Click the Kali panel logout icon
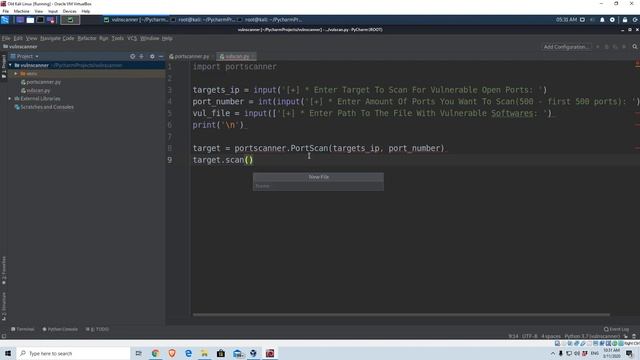The height and width of the screenshot is (360, 640). 635,20
